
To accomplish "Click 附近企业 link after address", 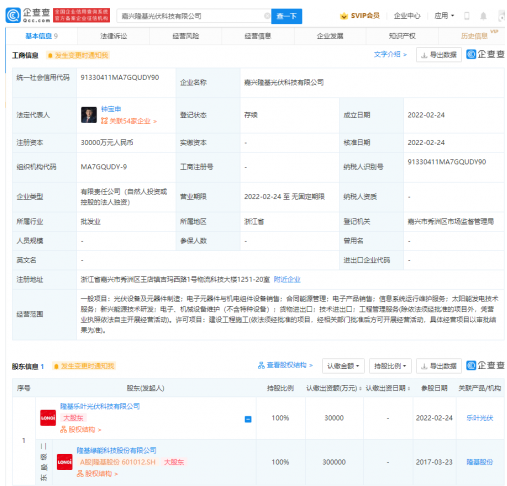I will click(287, 279).
